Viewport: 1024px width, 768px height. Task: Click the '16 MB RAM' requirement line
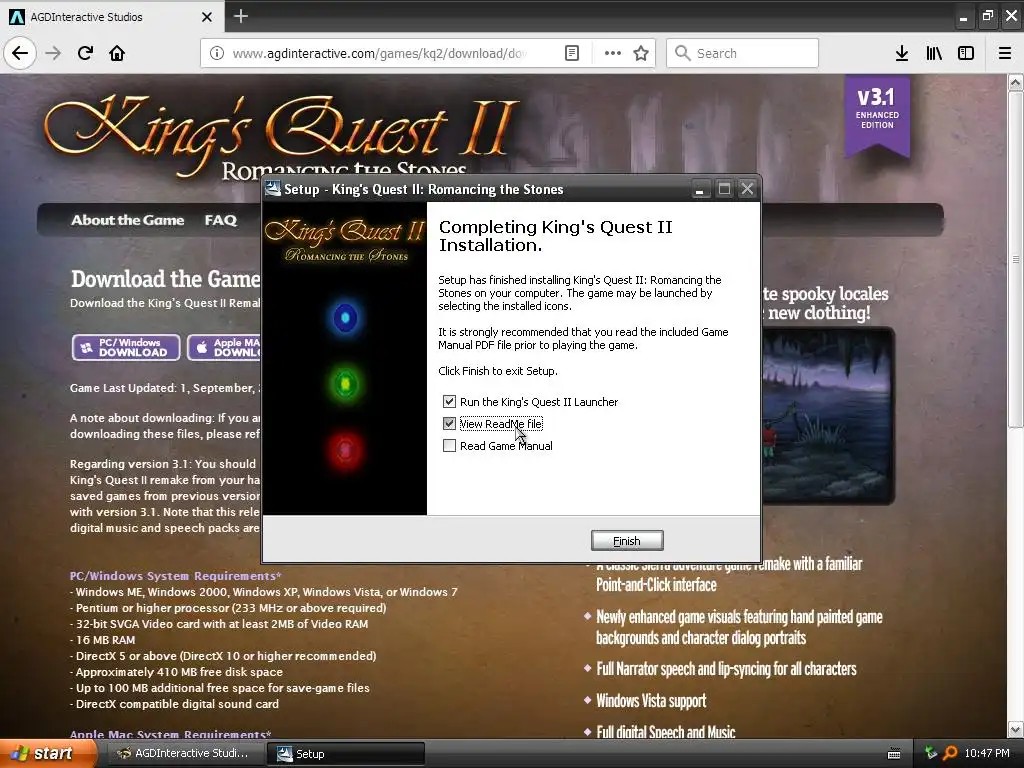pyautogui.click(x=103, y=640)
